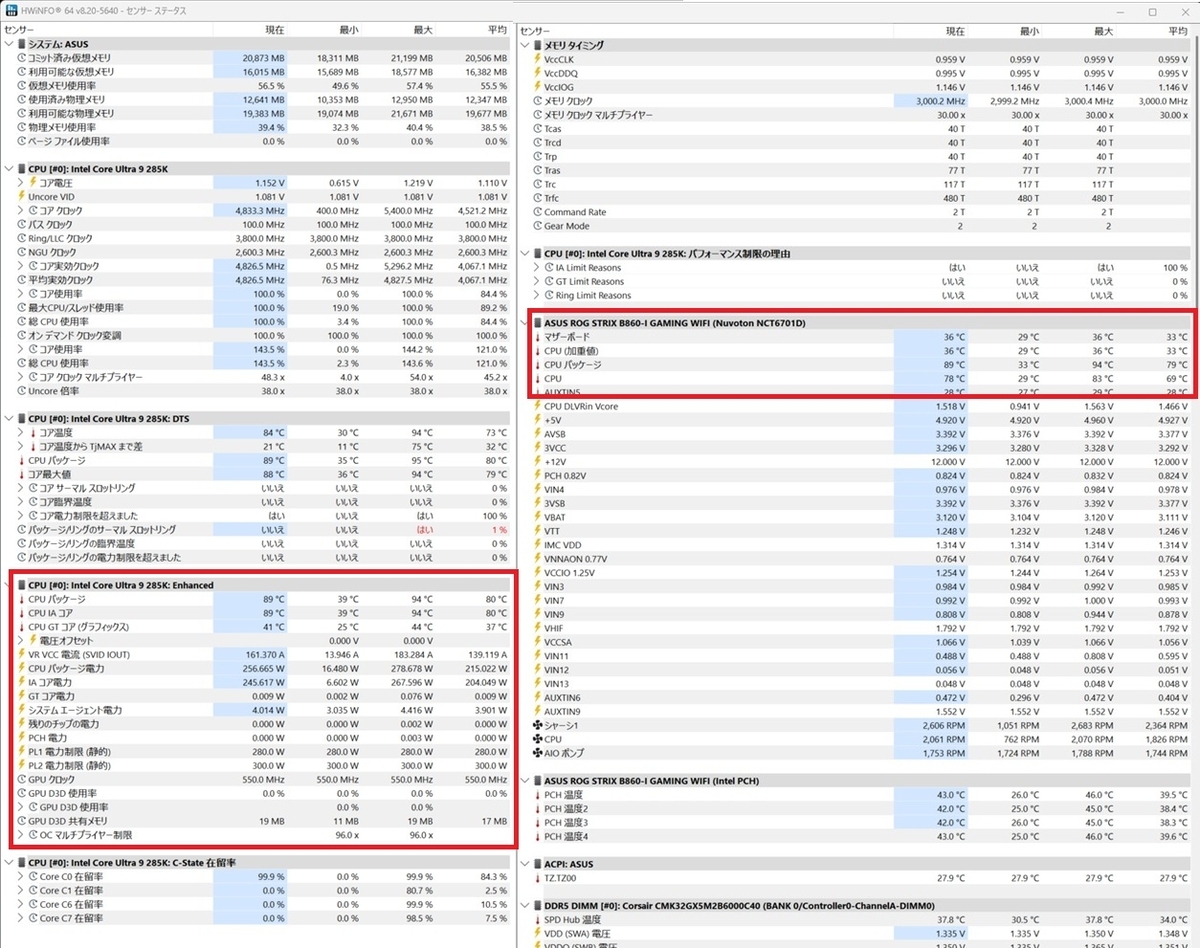Click icon beside Command Rate row

pos(538,212)
